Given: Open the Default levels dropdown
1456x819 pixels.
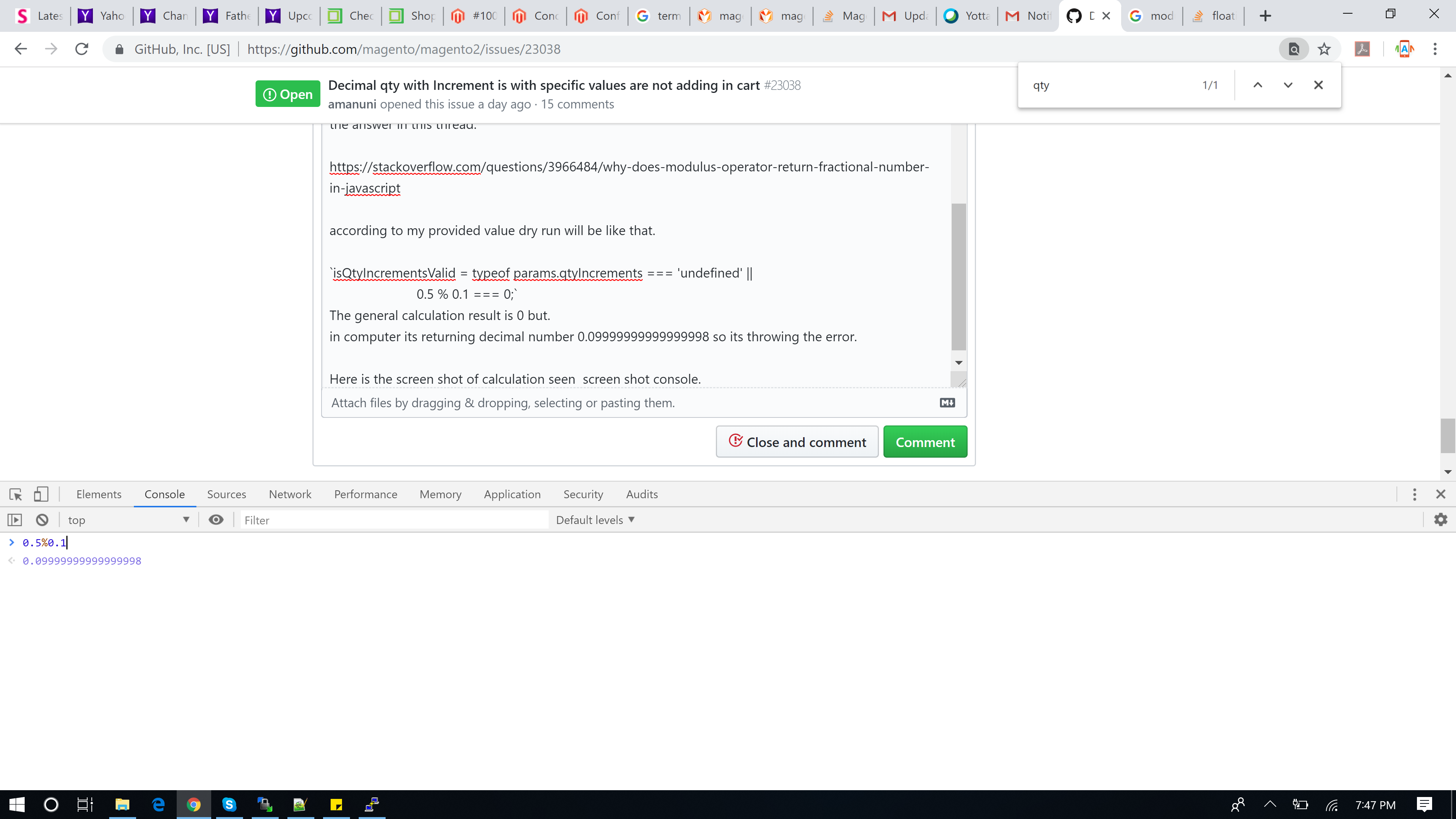Looking at the screenshot, I should (595, 519).
